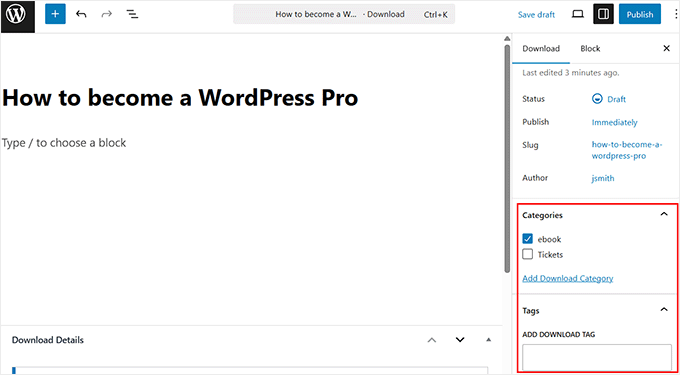The image size is (680, 375).
Task: Open the block inserter plus button
Action: coord(55,14)
